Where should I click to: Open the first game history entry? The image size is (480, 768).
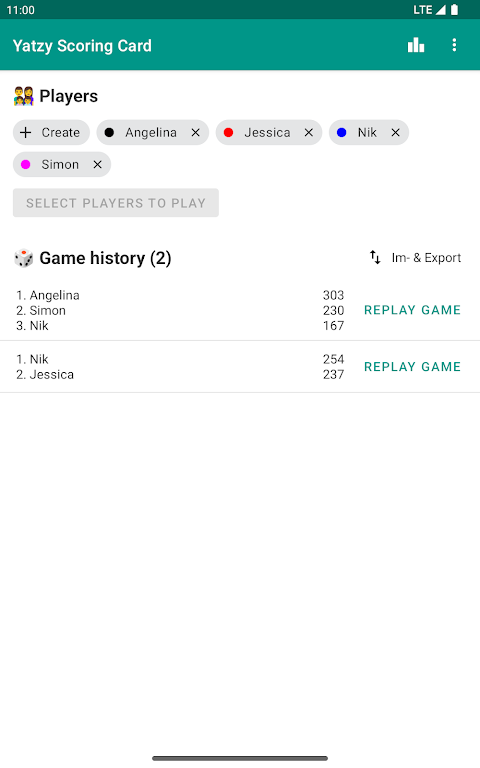[240, 311]
